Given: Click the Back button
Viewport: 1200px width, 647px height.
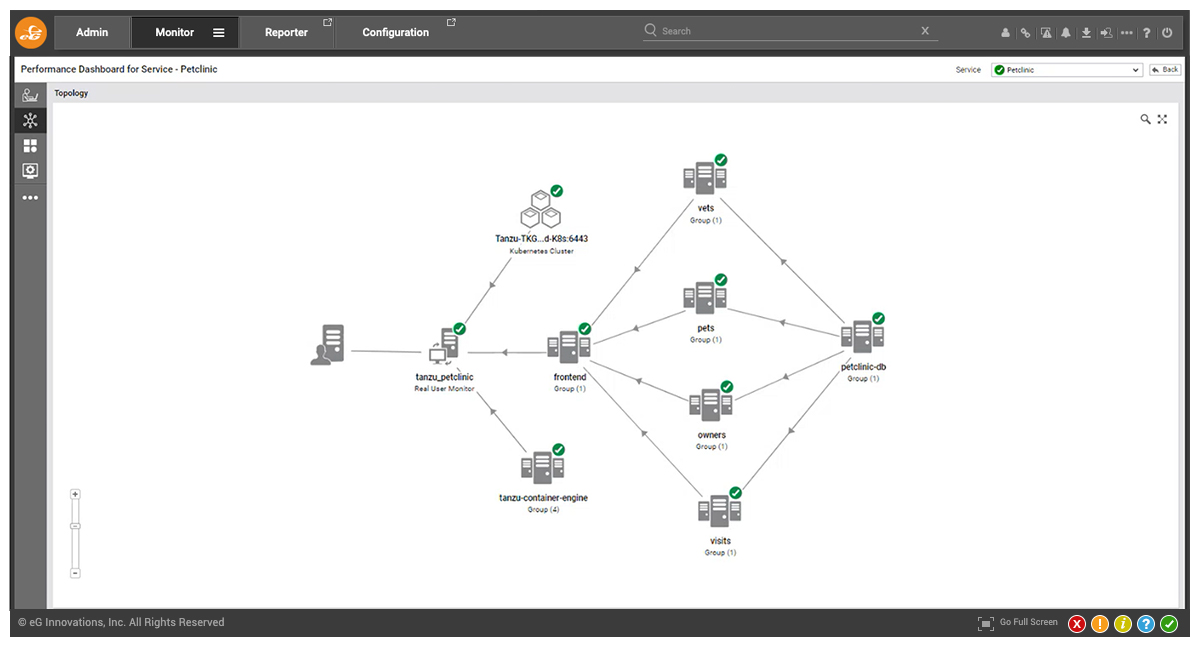Looking at the screenshot, I should click(1165, 70).
